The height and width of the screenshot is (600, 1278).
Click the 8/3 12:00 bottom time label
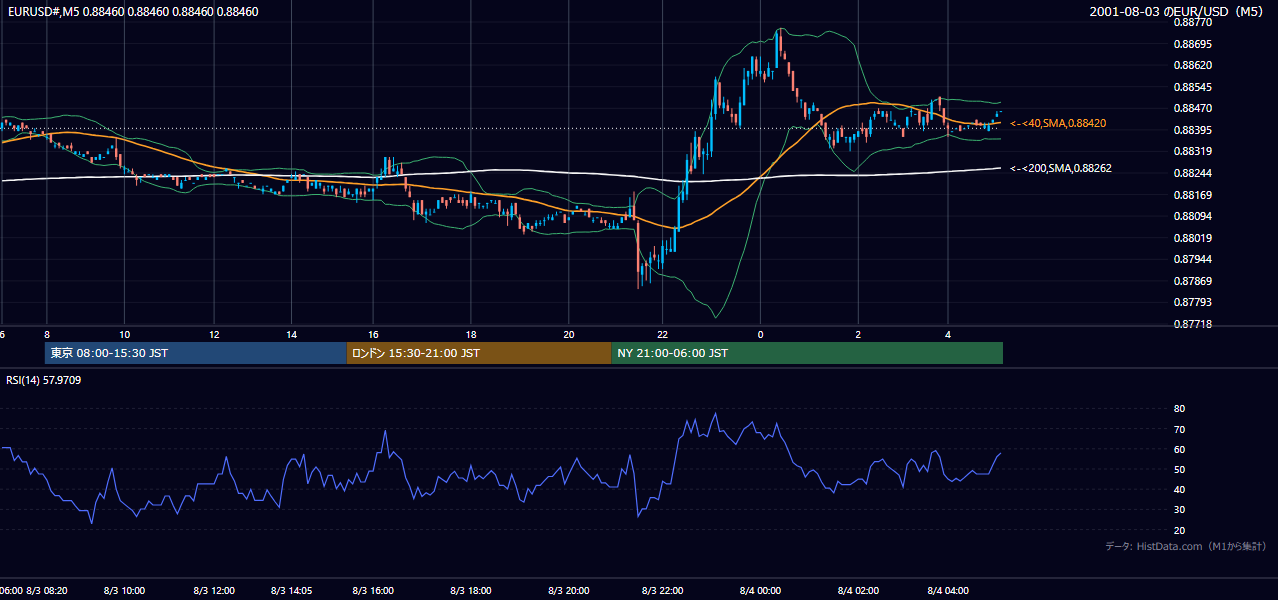214,591
